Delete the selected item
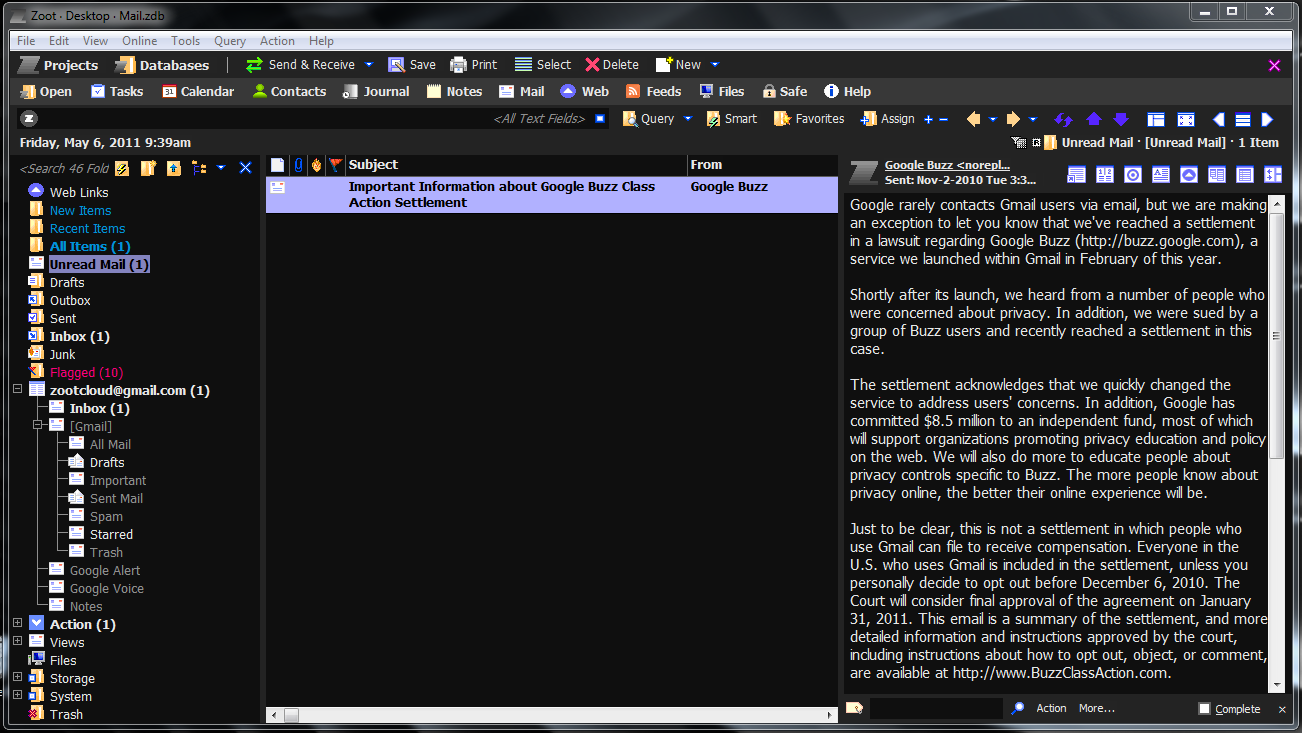 click(612, 65)
